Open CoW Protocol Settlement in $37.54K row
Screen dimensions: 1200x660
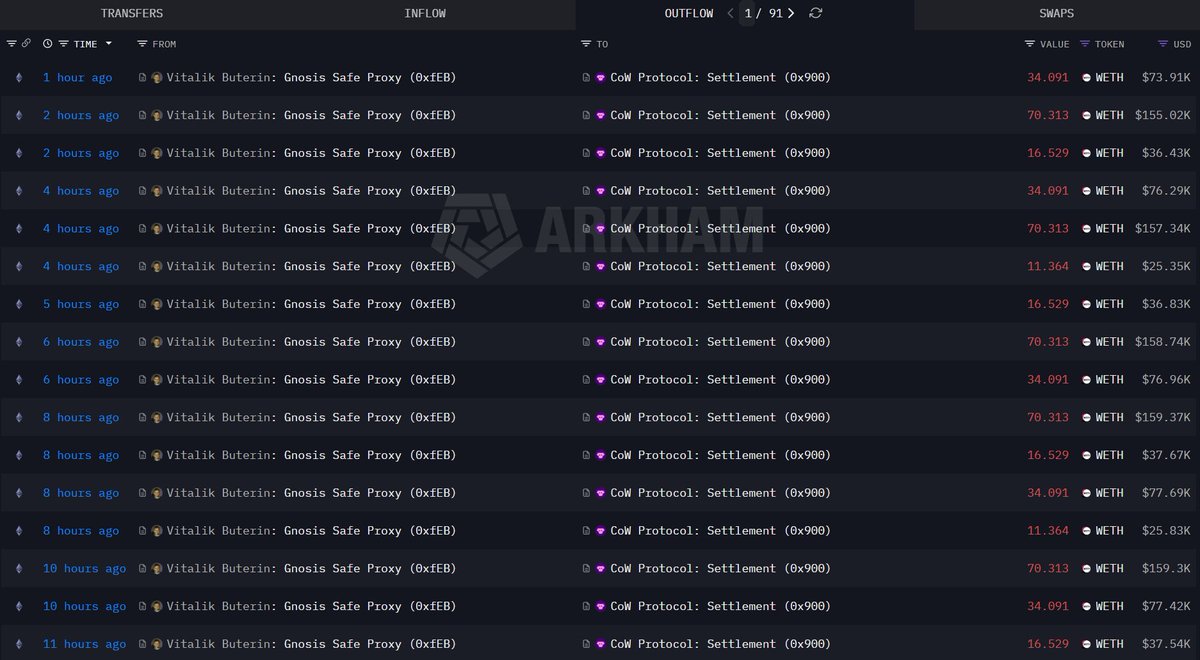click(721, 644)
